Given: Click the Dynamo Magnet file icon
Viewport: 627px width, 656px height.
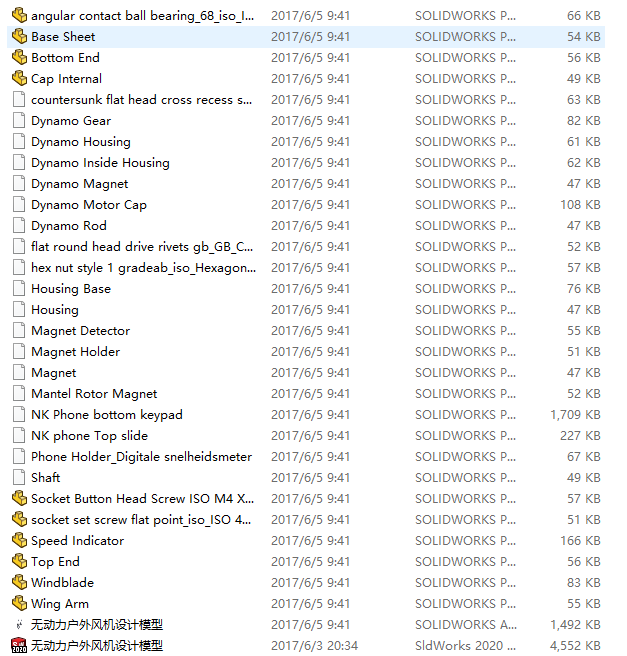Looking at the screenshot, I should click(x=19, y=183).
